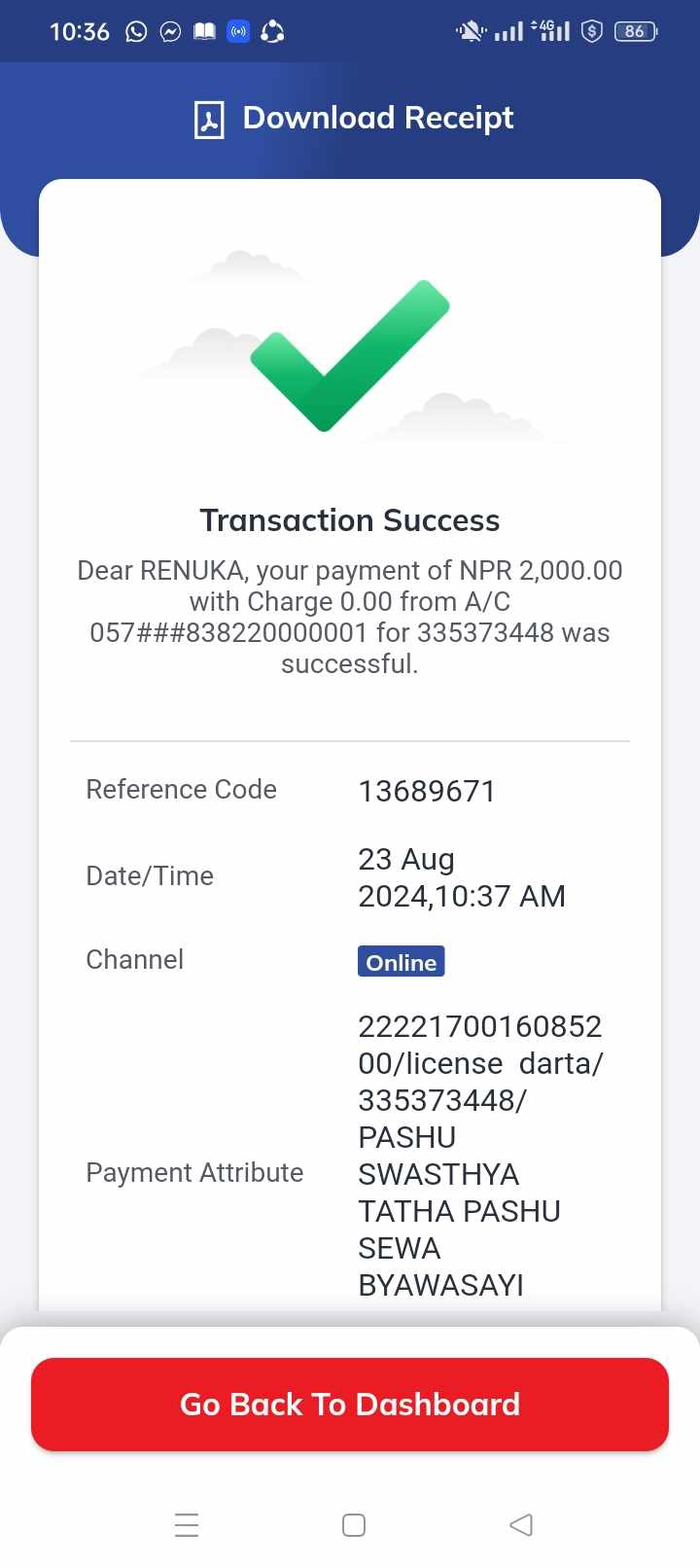Tap the Payment Attribute details text
Image resolution: width=700 pixels, height=1568 pixels.
[480, 1156]
